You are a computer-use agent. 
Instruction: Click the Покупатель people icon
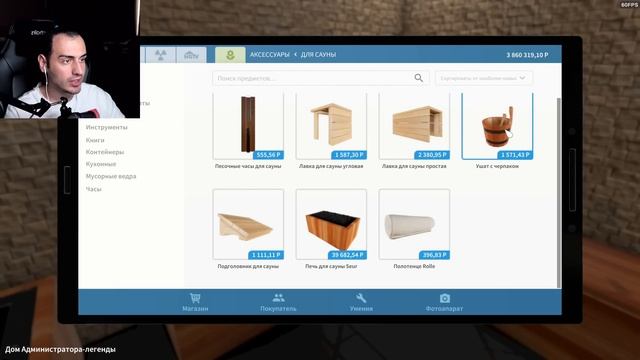[x=278, y=298]
